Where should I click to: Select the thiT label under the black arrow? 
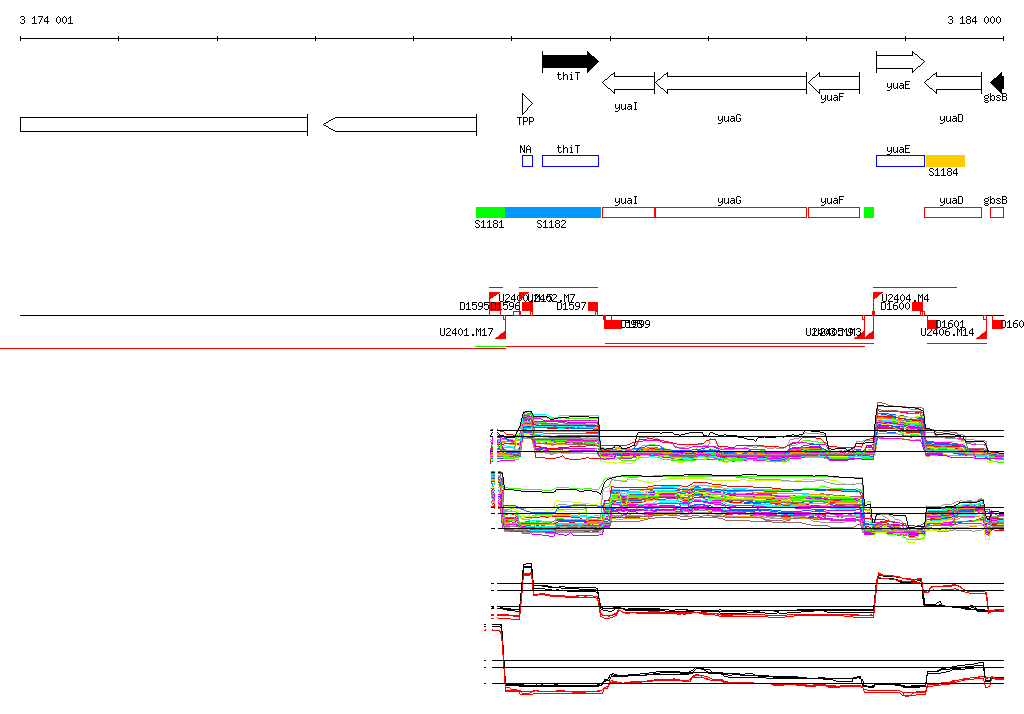[568, 76]
